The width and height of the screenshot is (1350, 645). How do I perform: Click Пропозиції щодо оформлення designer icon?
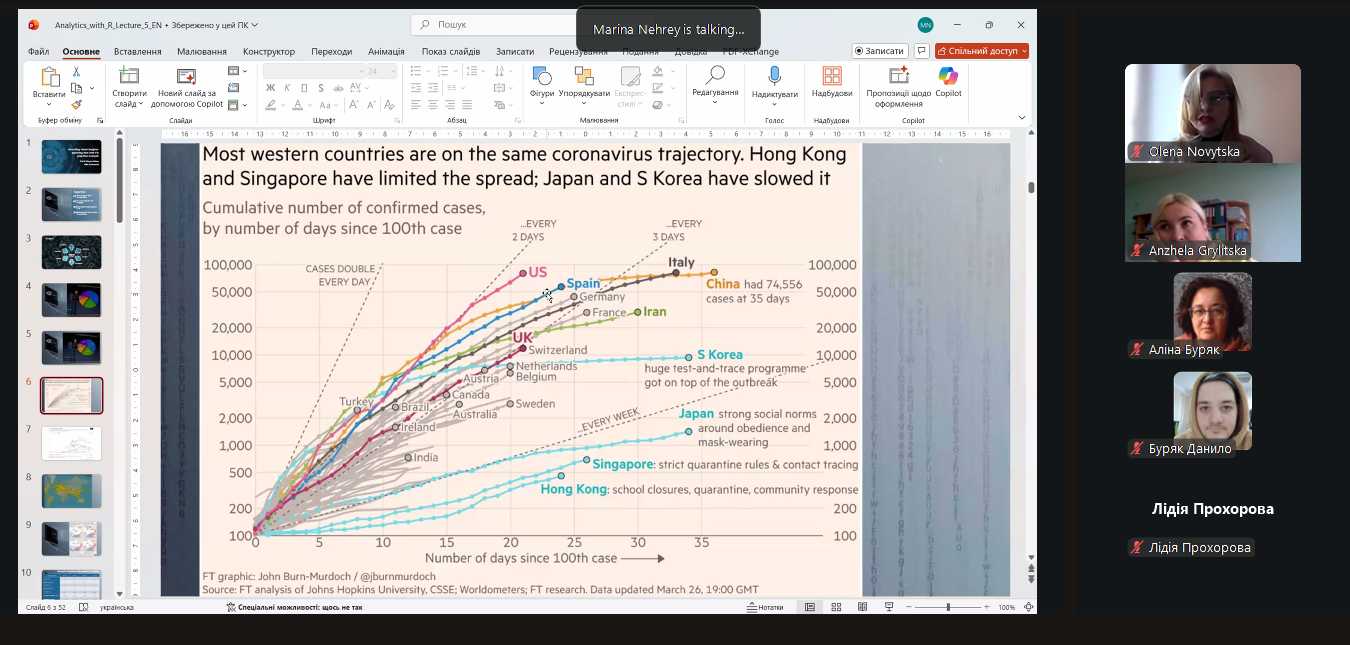click(x=898, y=77)
